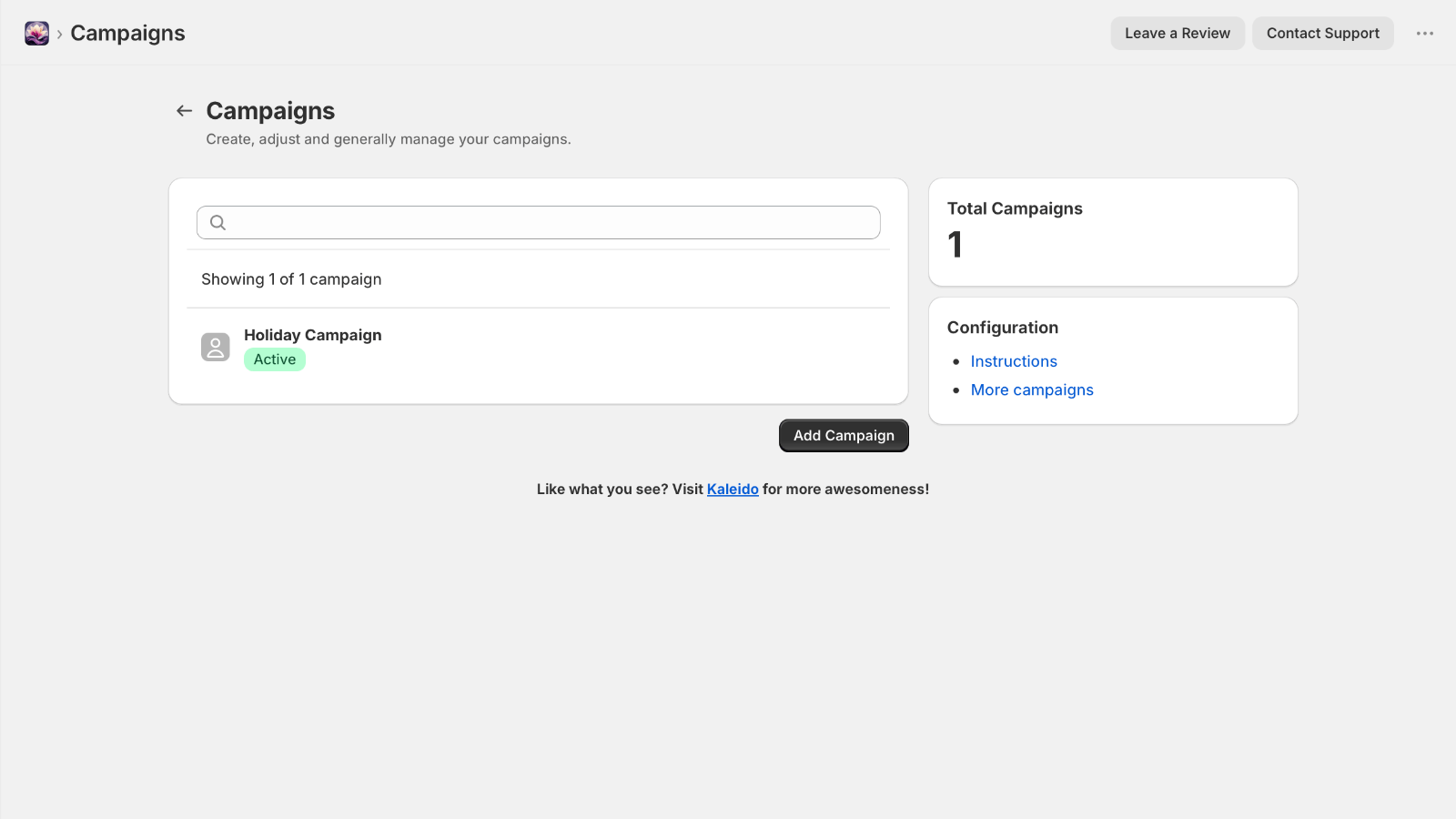1456x819 pixels.
Task: Open the Holiday Campaign entry
Action: coord(539,347)
